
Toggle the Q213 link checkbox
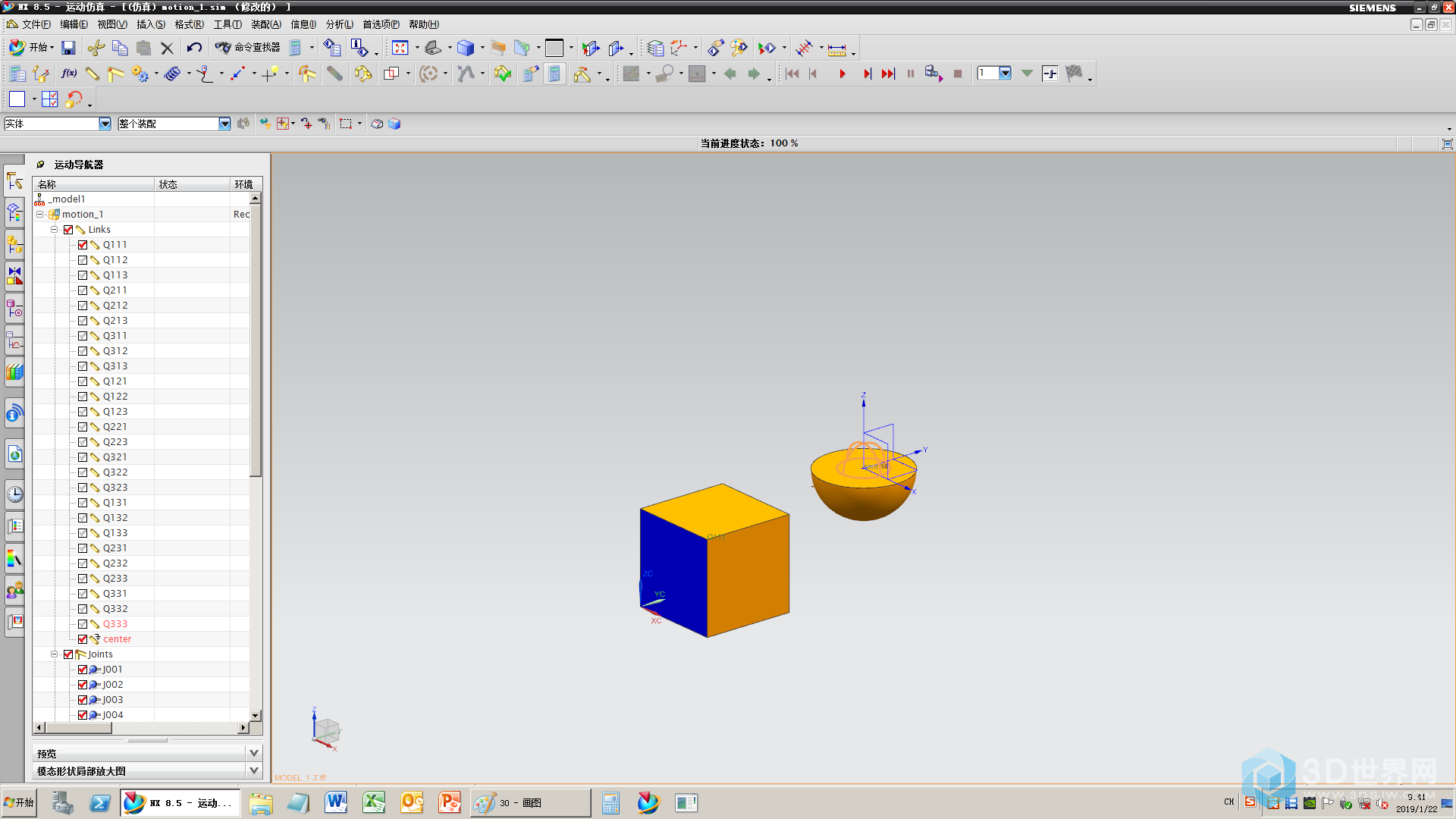coord(83,321)
